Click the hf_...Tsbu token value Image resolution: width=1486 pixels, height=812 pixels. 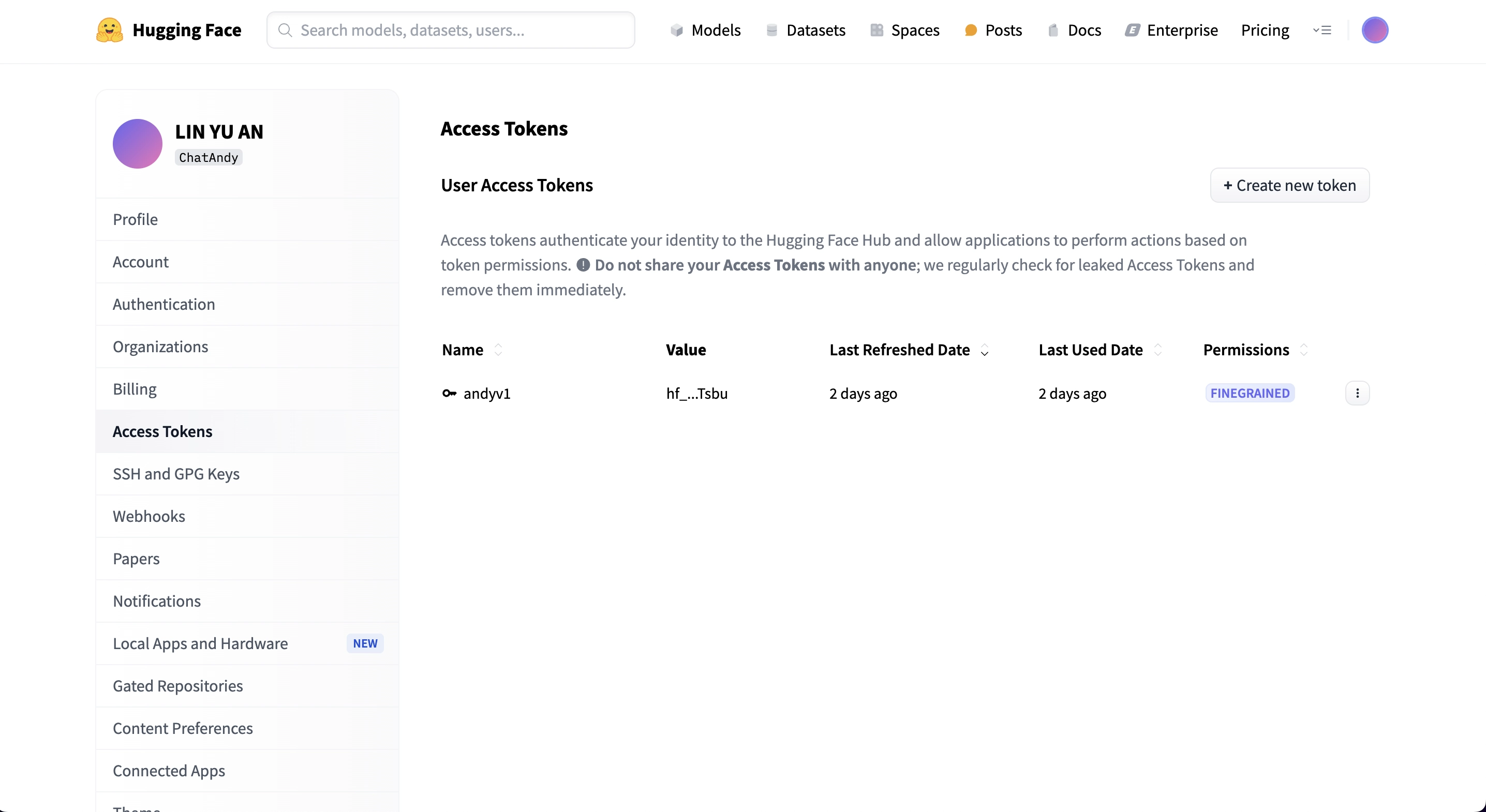[x=697, y=393]
